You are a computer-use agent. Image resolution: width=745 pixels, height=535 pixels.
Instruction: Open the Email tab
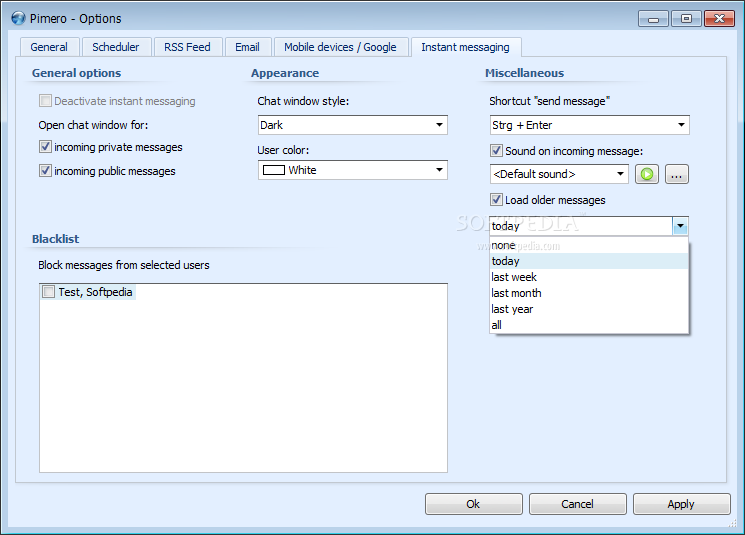[x=248, y=47]
